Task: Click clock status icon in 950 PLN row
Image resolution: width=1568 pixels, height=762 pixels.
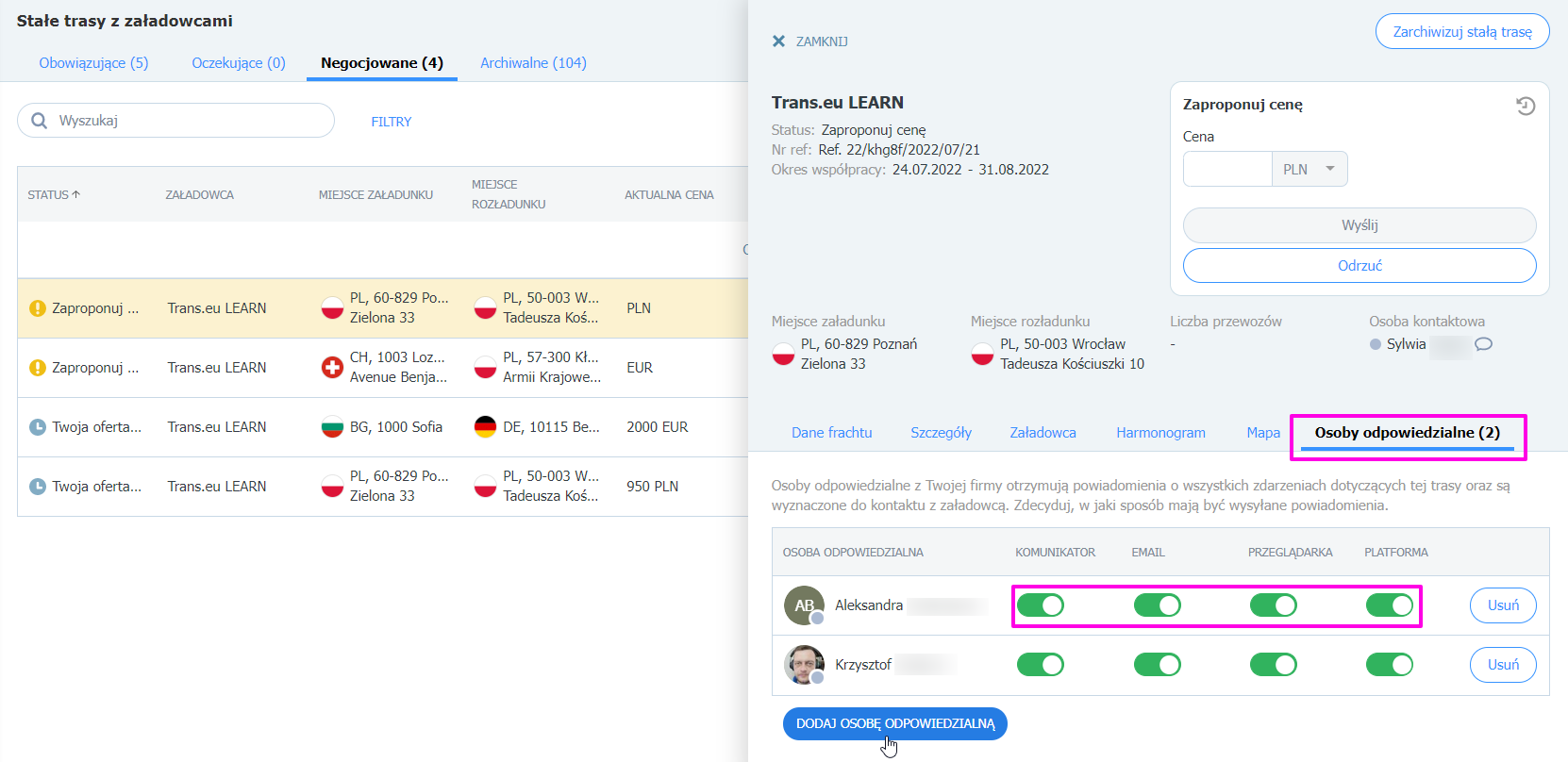Action: click(x=38, y=487)
